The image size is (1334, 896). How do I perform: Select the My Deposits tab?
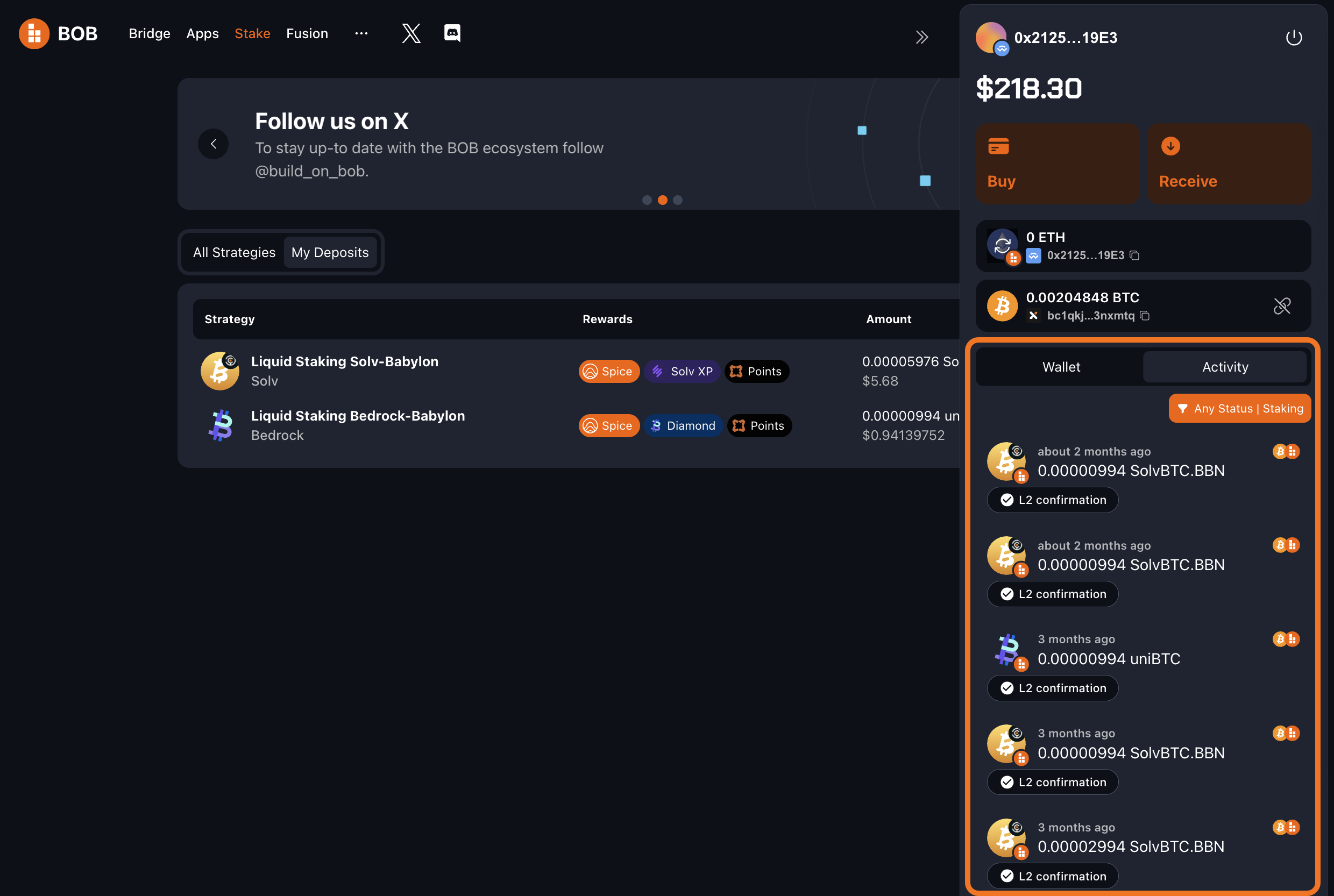tap(330, 253)
